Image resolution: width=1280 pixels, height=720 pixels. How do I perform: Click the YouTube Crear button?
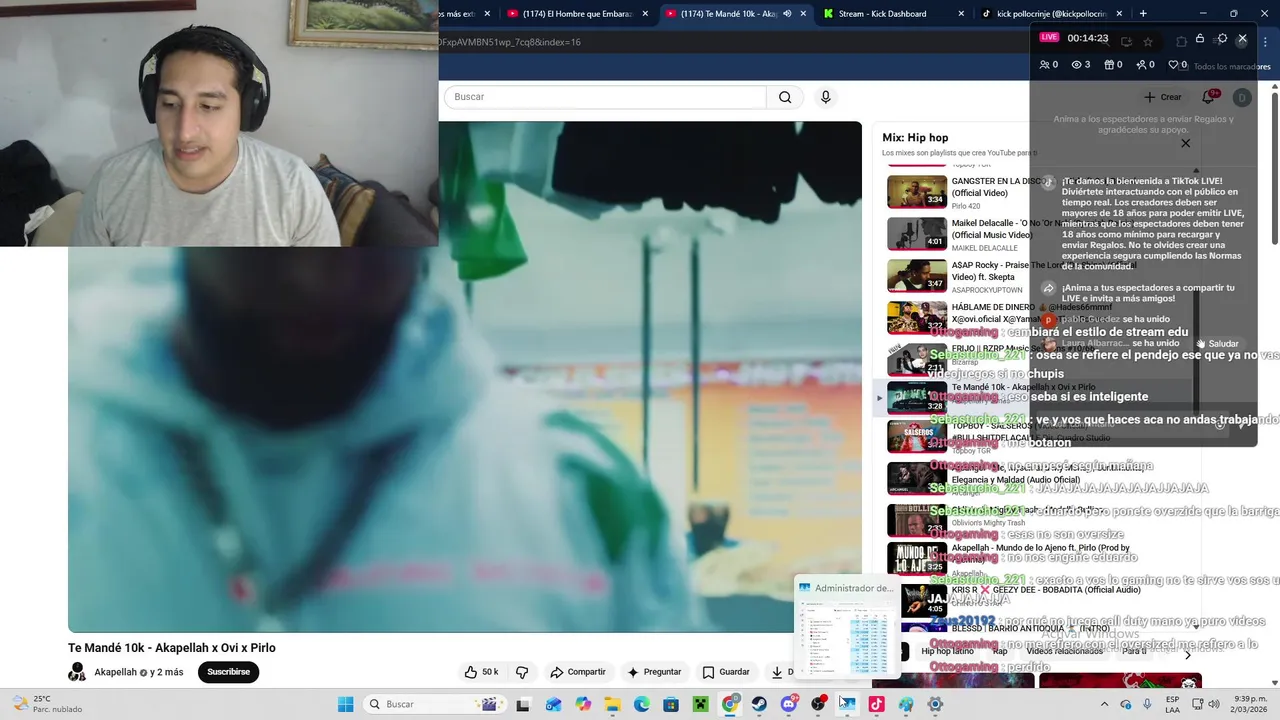[x=1163, y=97]
